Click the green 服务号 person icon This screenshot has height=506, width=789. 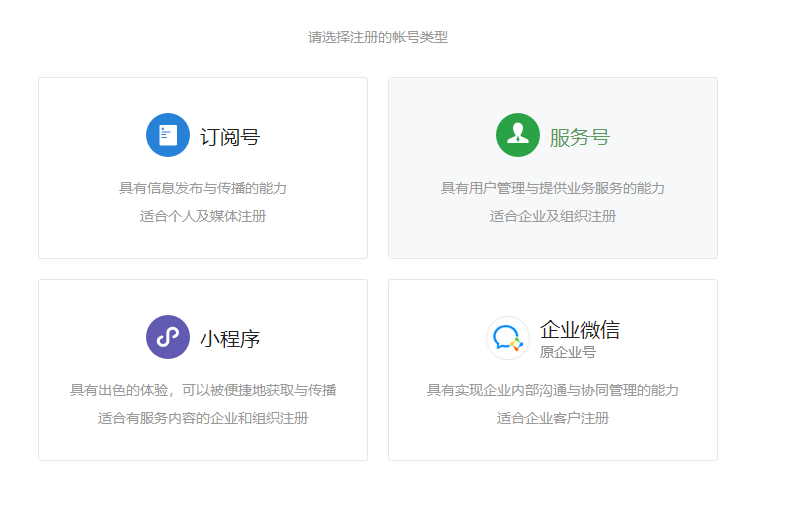coord(518,135)
